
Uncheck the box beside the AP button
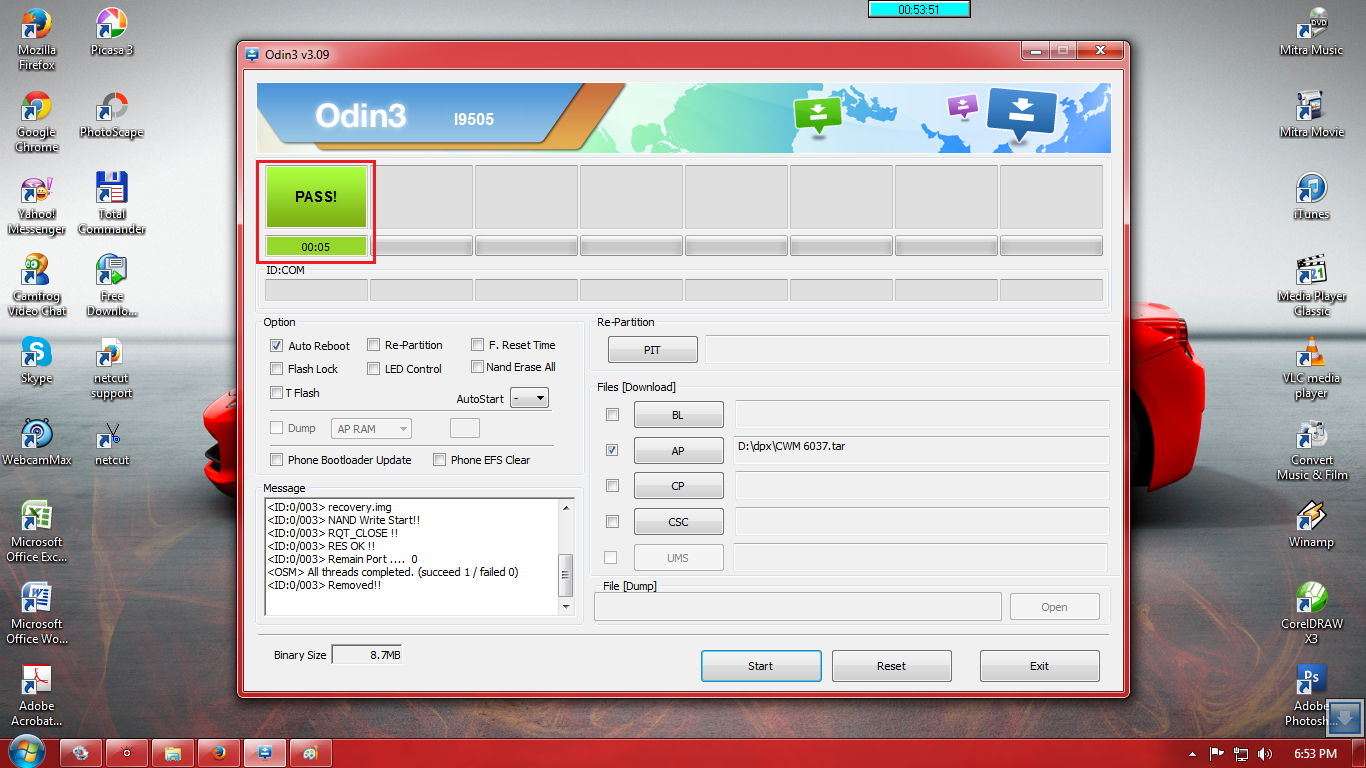pyautogui.click(x=612, y=450)
